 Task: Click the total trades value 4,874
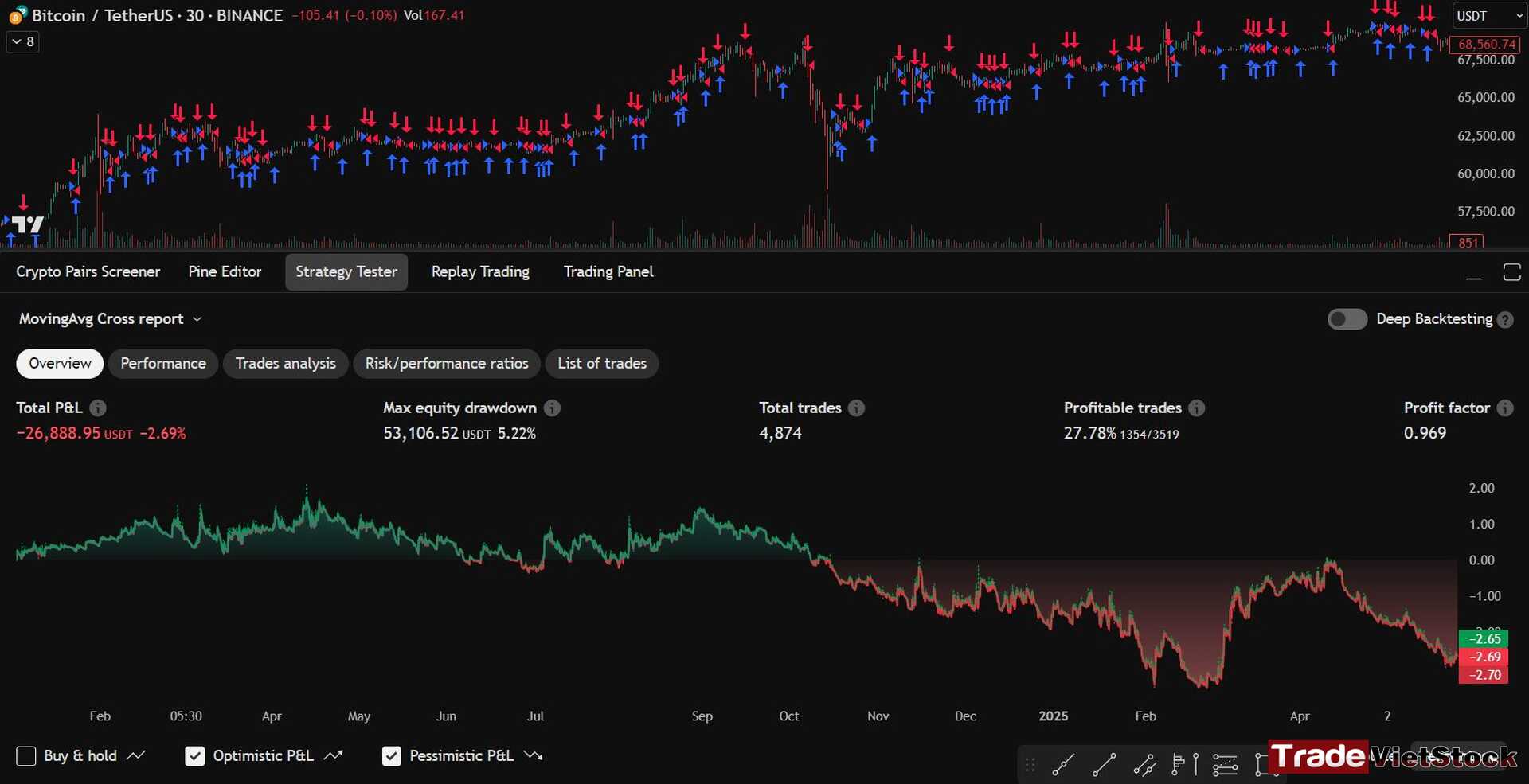(780, 433)
